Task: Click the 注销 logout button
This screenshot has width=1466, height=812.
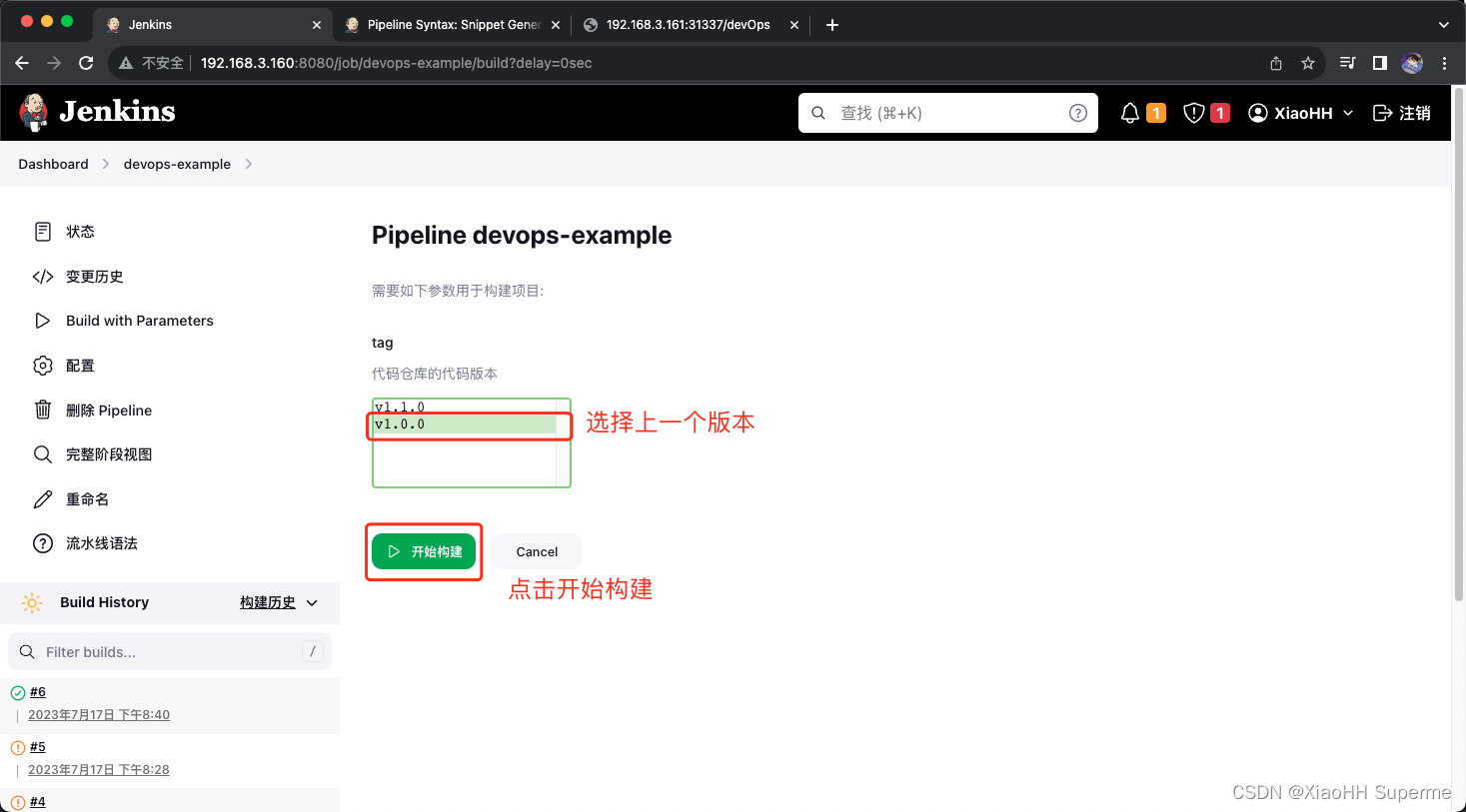Action: point(1402,113)
